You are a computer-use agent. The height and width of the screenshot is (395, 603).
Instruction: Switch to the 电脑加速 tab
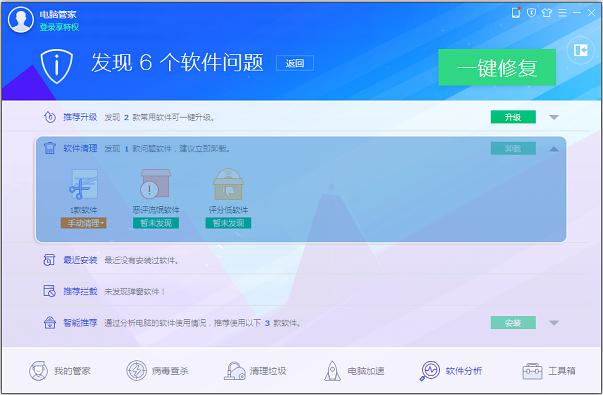pos(354,371)
